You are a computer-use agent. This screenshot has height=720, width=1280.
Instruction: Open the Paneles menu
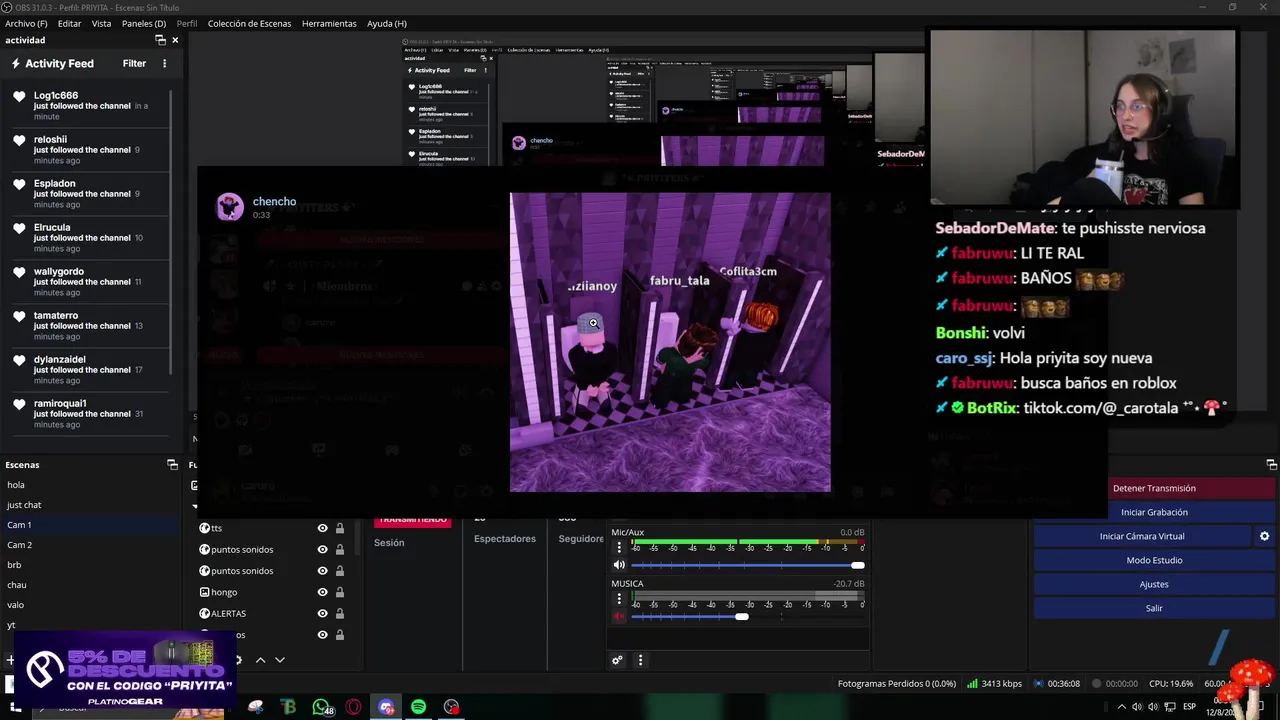point(144,23)
